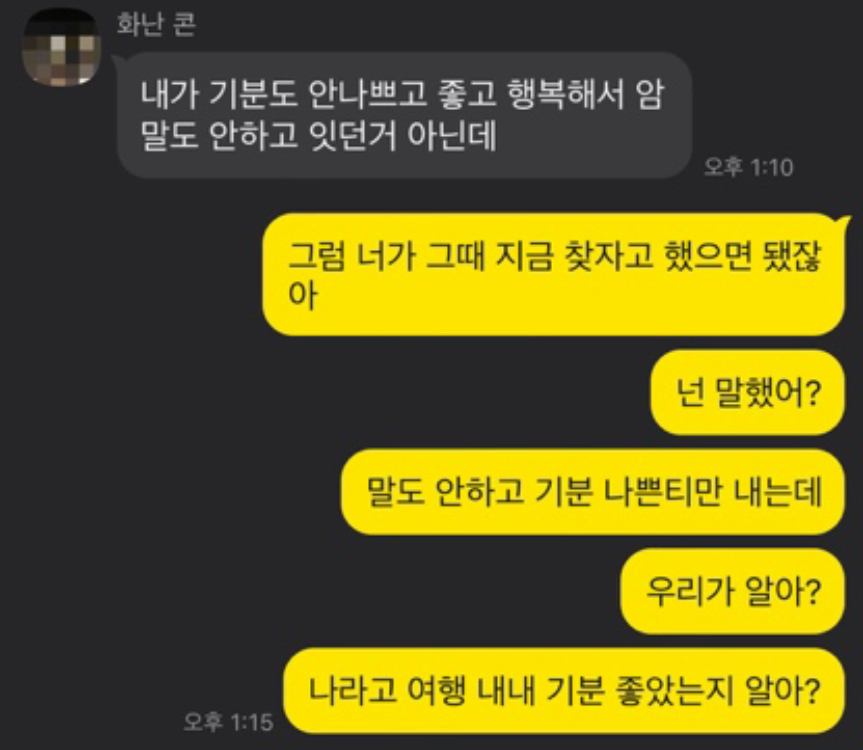Select message 말도 안하고 기분 나쁜티만 내는데
This screenshot has width=863, height=750.
pos(593,491)
